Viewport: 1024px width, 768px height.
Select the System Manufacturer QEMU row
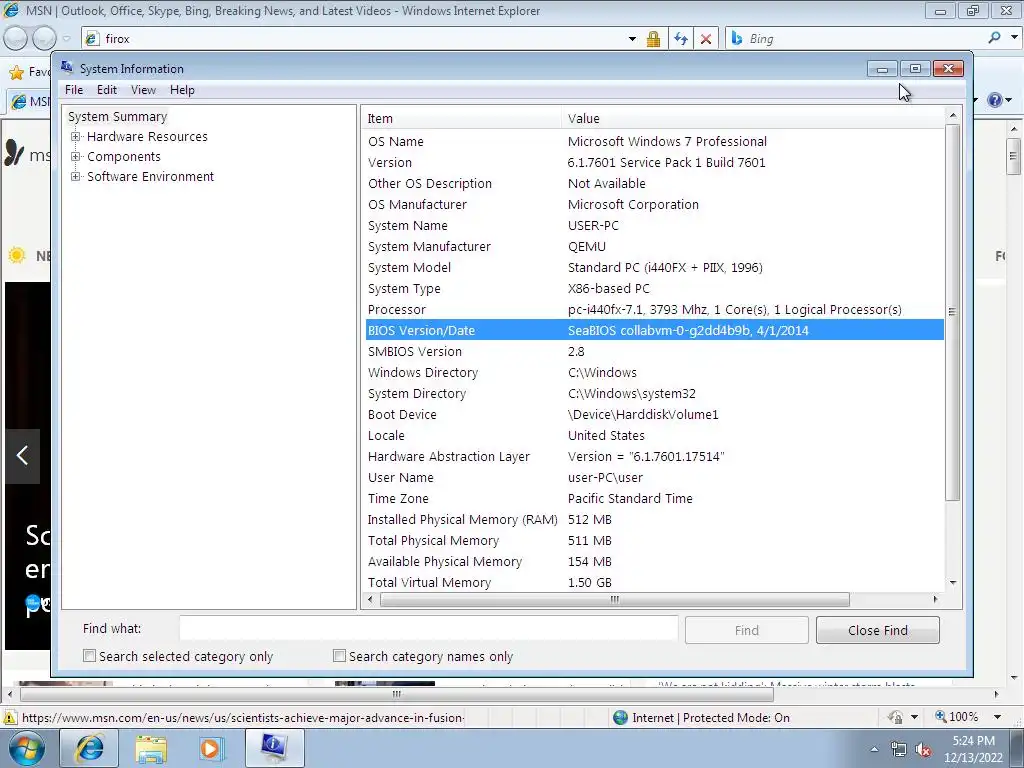pyautogui.click(x=654, y=246)
